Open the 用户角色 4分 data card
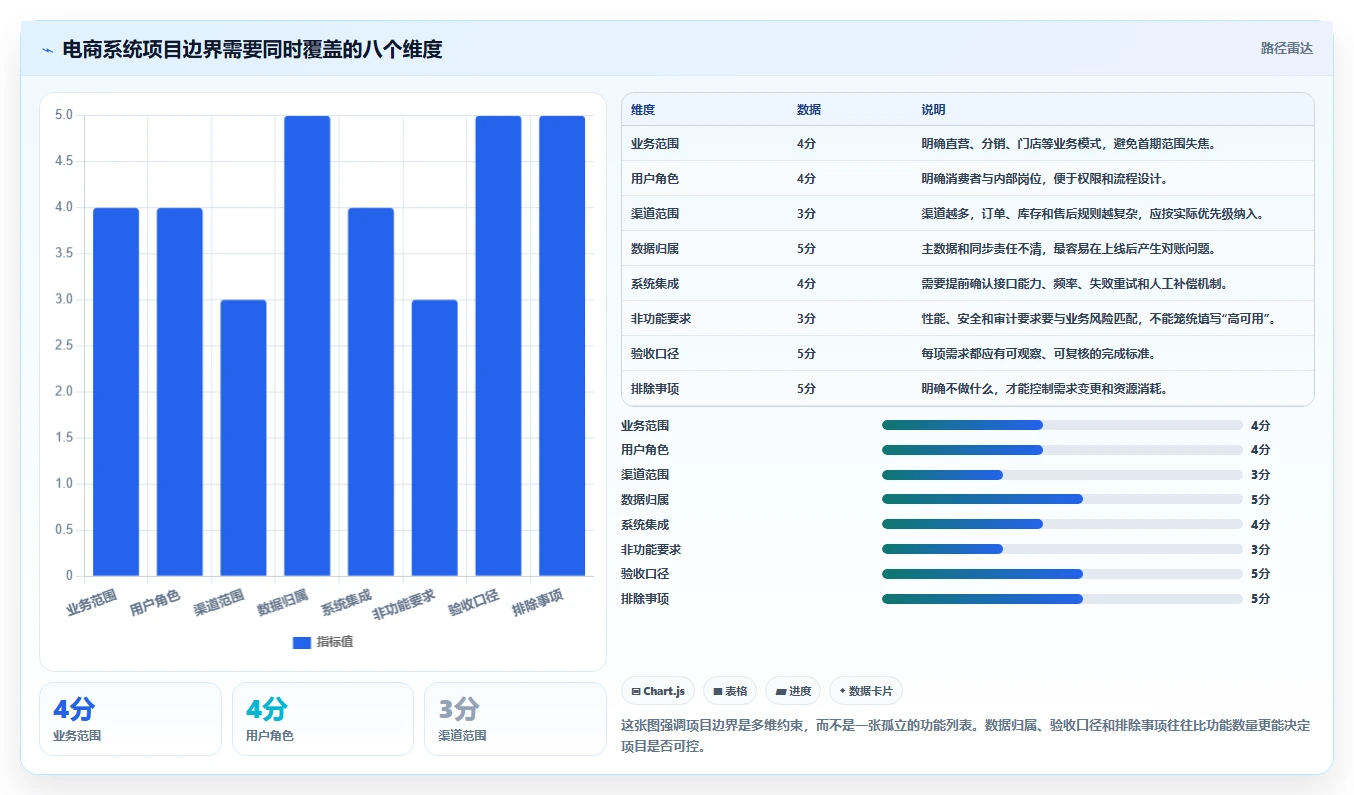 coord(322,719)
